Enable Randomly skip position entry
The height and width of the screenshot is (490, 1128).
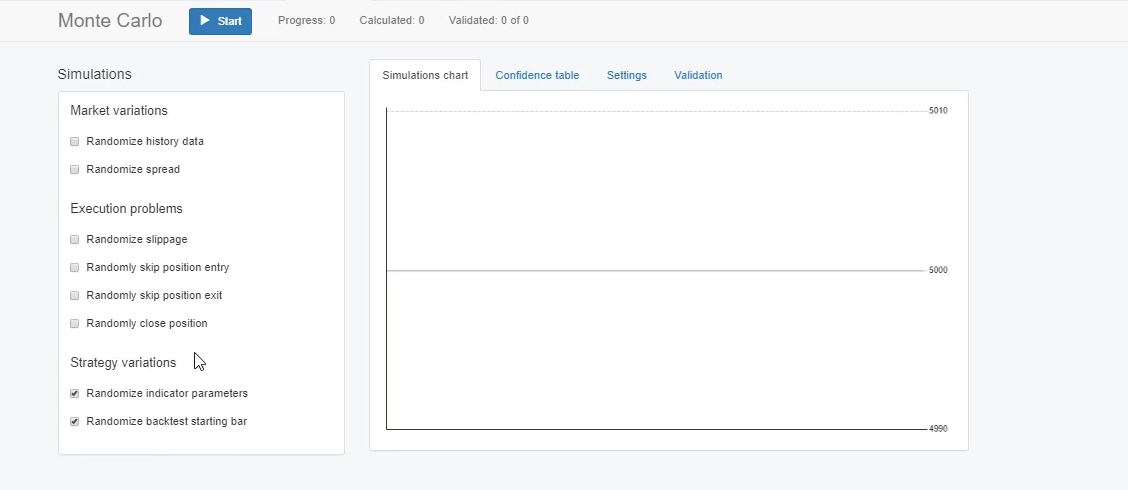(75, 268)
